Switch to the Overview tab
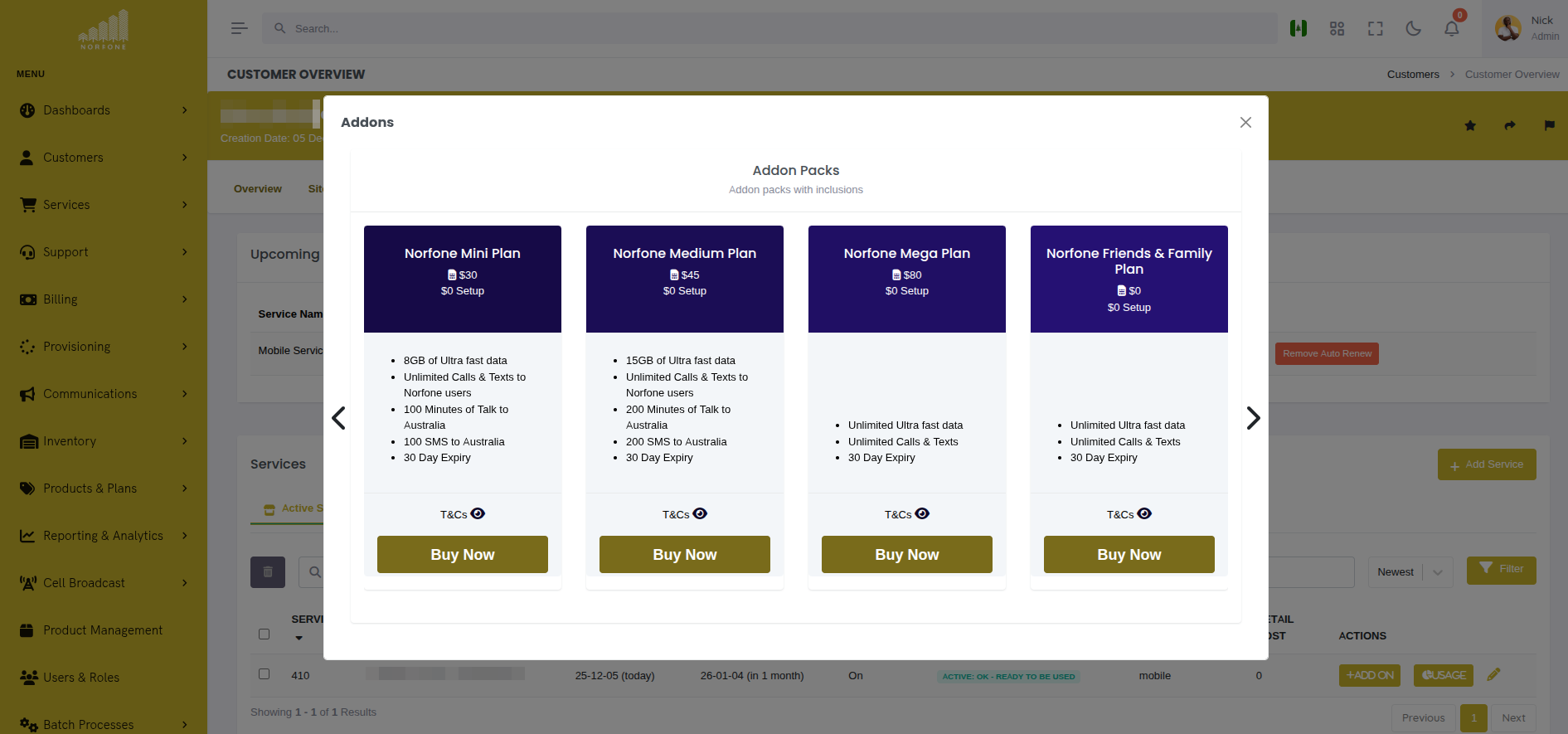This screenshot has width=1568, height=734. [258, 189]
